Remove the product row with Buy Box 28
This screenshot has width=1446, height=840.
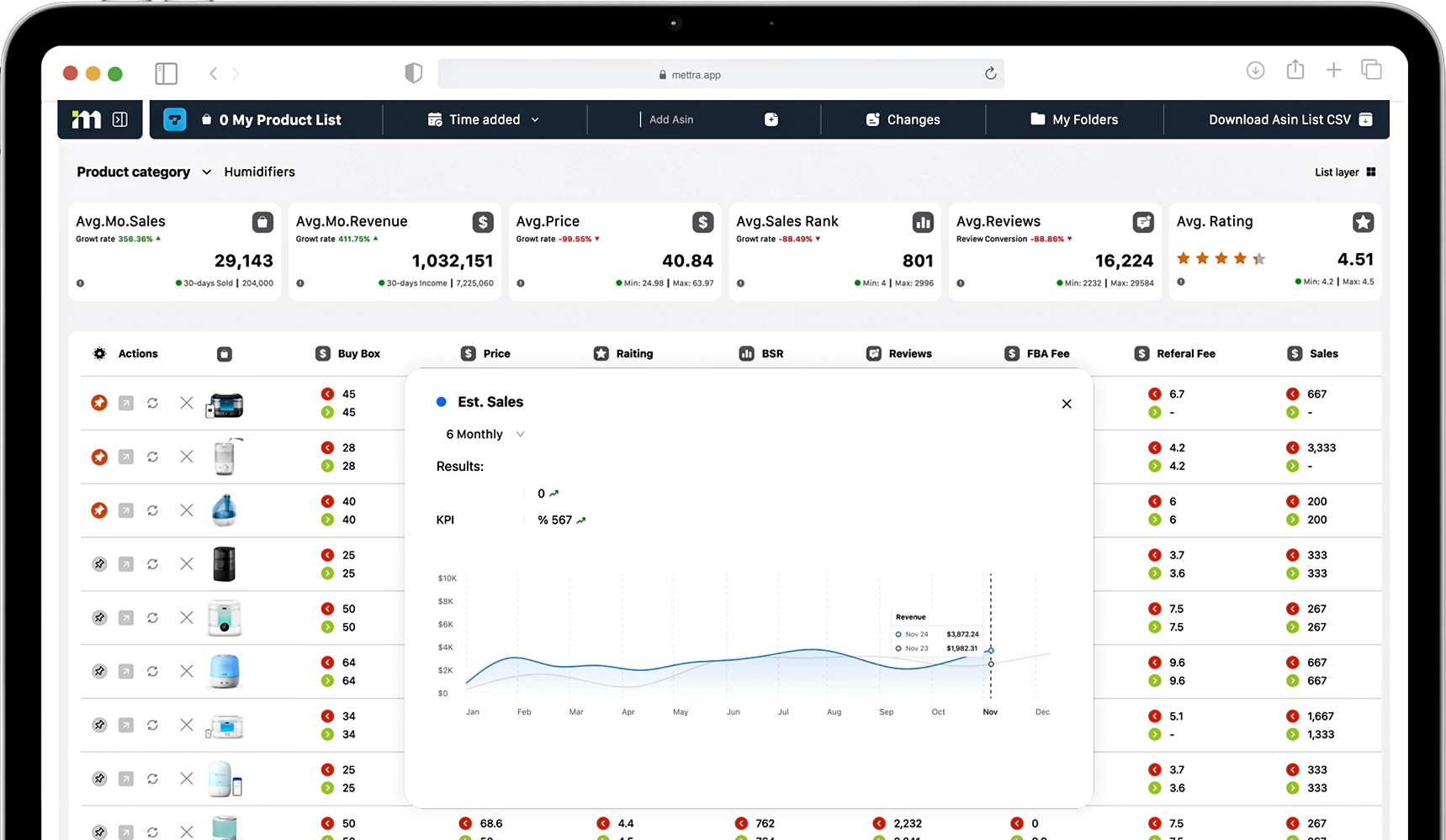point(187,457)
